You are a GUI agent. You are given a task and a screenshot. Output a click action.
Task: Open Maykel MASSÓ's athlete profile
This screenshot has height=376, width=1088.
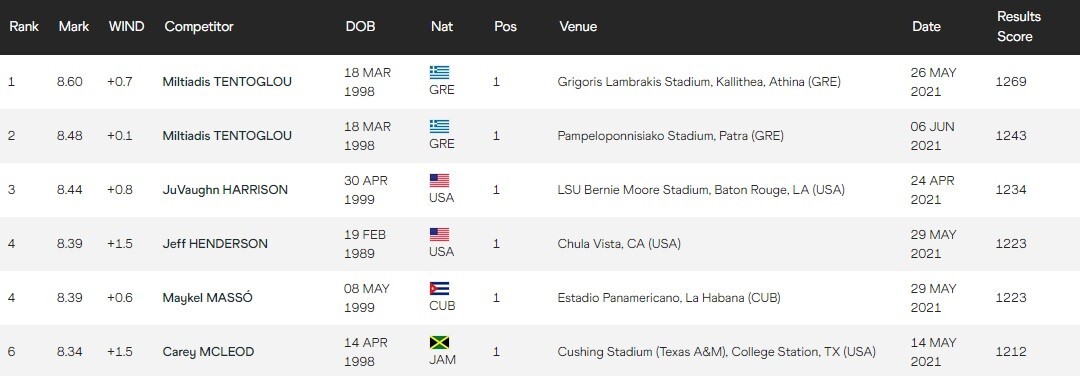[207, 298]
